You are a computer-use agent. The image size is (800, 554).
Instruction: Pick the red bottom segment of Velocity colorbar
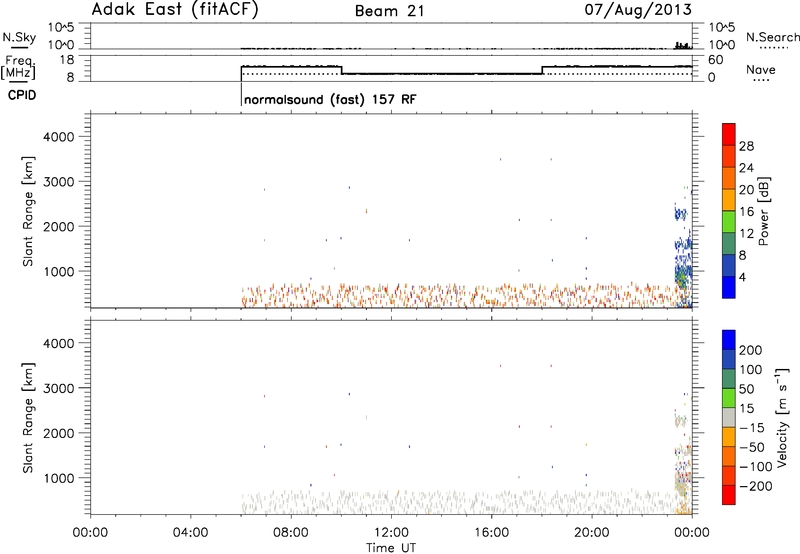729,495
